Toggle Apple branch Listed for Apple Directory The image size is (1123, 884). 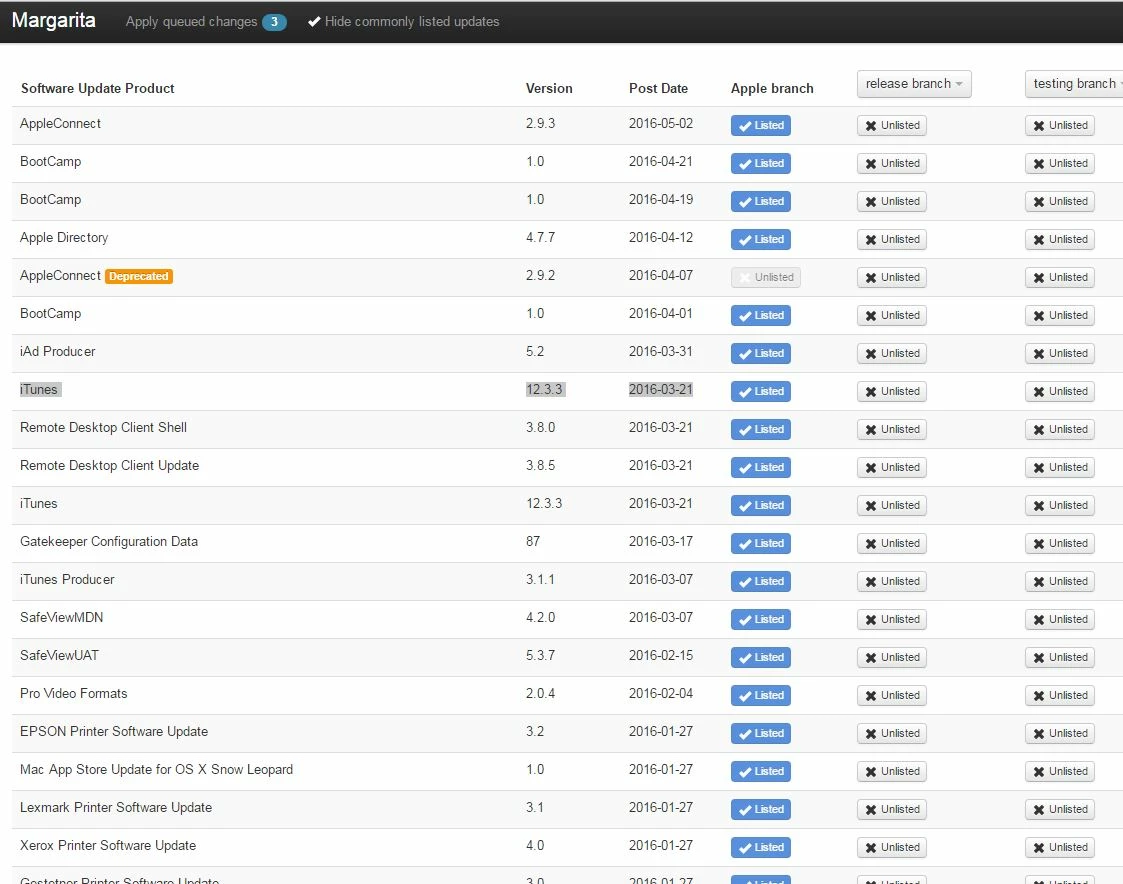point(761,239)
